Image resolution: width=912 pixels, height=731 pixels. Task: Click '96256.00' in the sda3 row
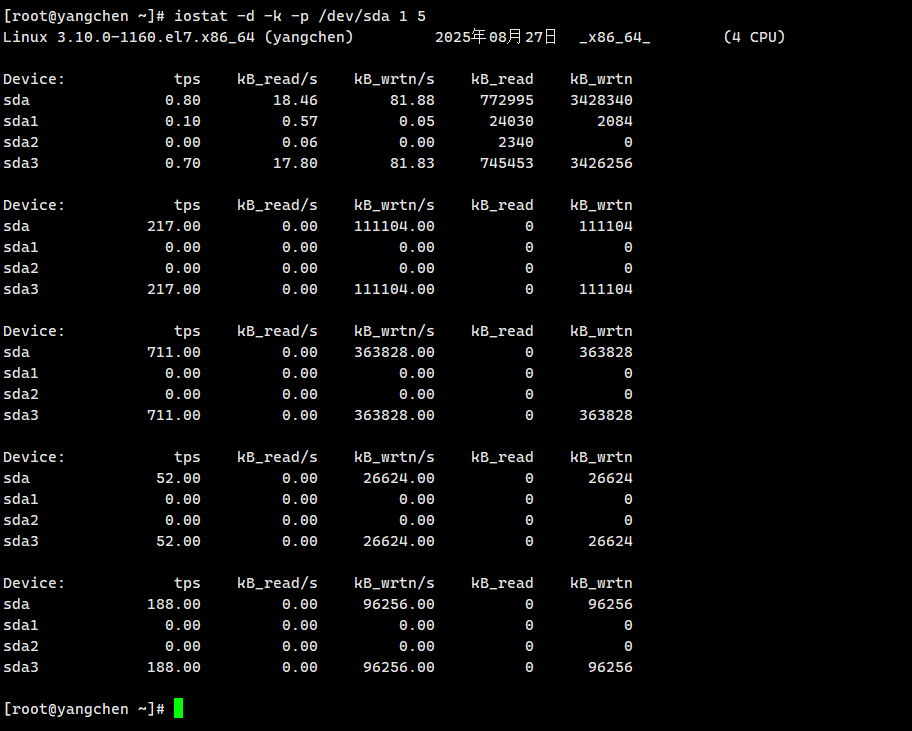pos(399,667)
